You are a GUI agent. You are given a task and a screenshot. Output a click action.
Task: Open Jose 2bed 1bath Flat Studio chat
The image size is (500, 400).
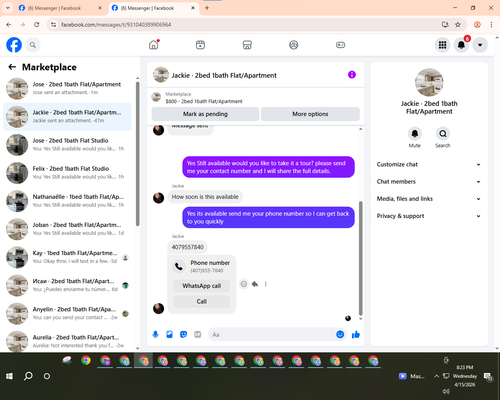[67, 145]
